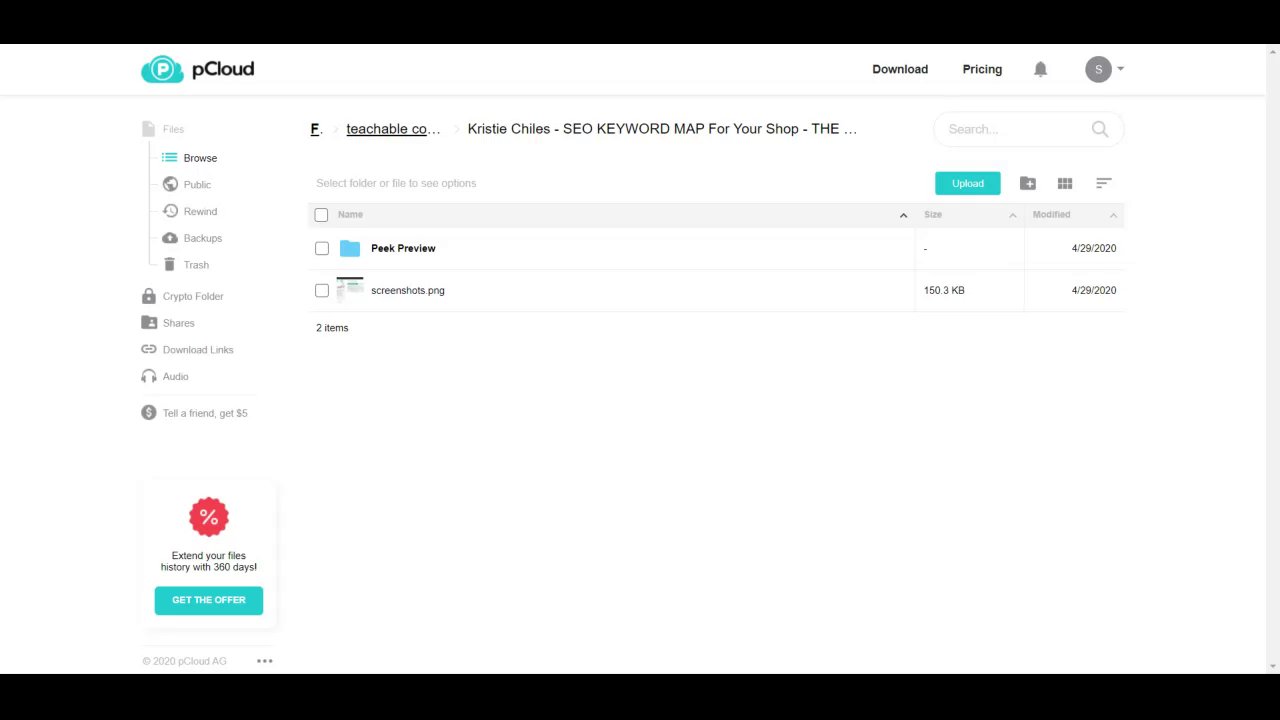This screenshot has width=1280, height=720.
Task: Select Public in the sidebar
Action: [197, 185]
